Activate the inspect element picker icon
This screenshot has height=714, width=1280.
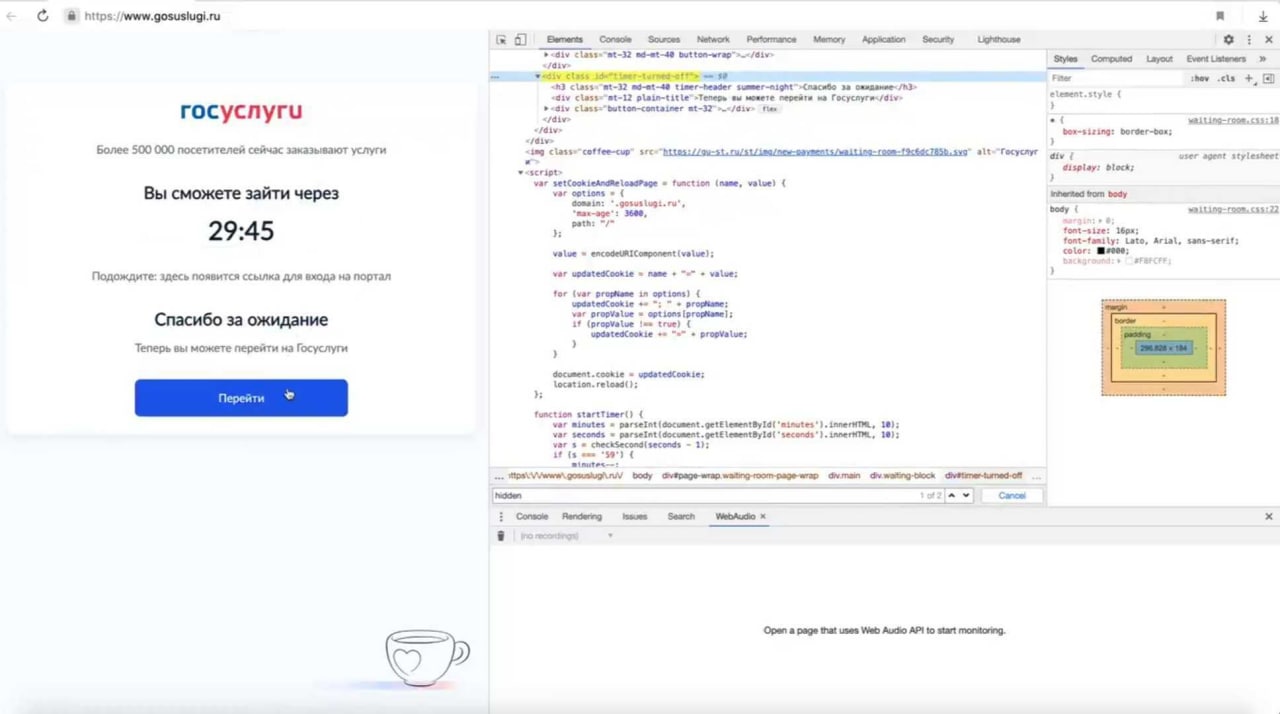point(501,40)
